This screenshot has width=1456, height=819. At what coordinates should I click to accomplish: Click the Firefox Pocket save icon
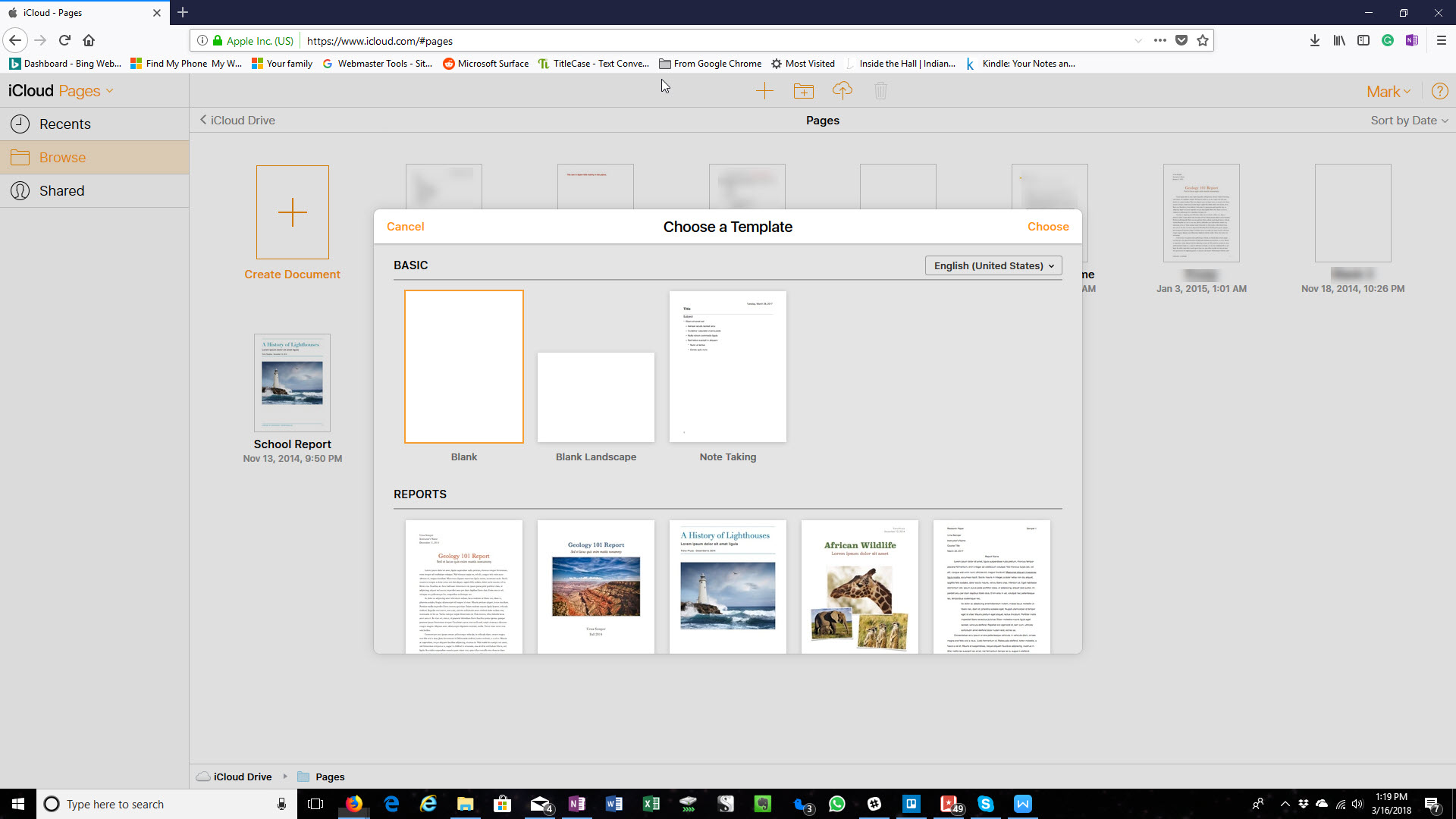[1181, 40]
